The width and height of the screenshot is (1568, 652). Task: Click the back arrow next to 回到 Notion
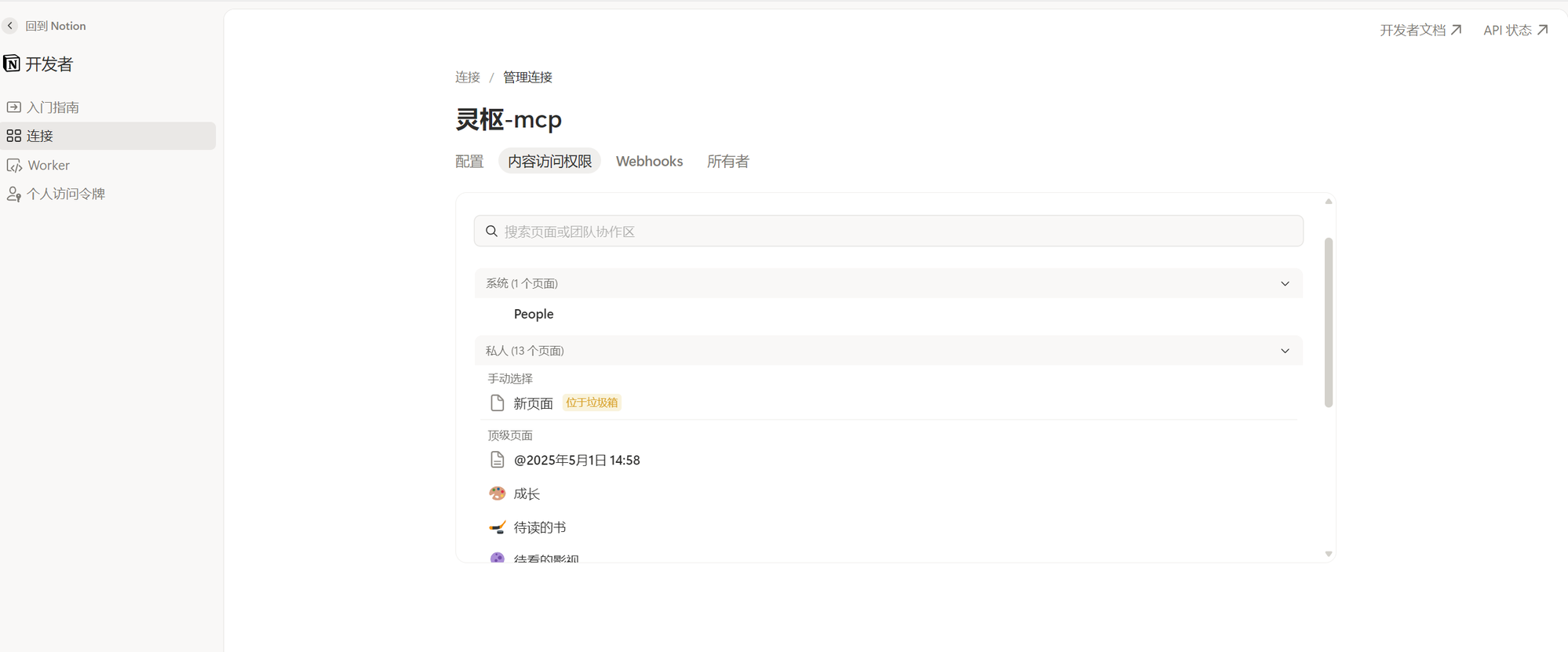click(x=10, y=26)
